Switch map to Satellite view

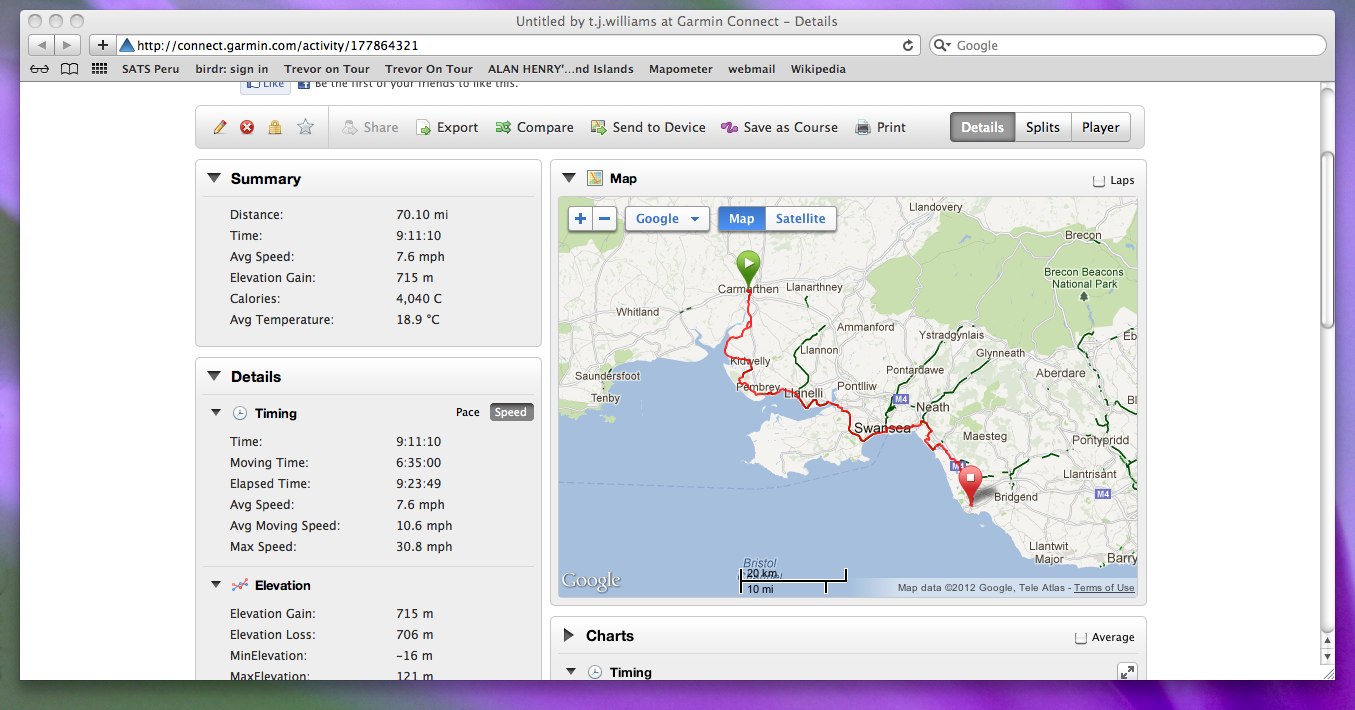801,219
